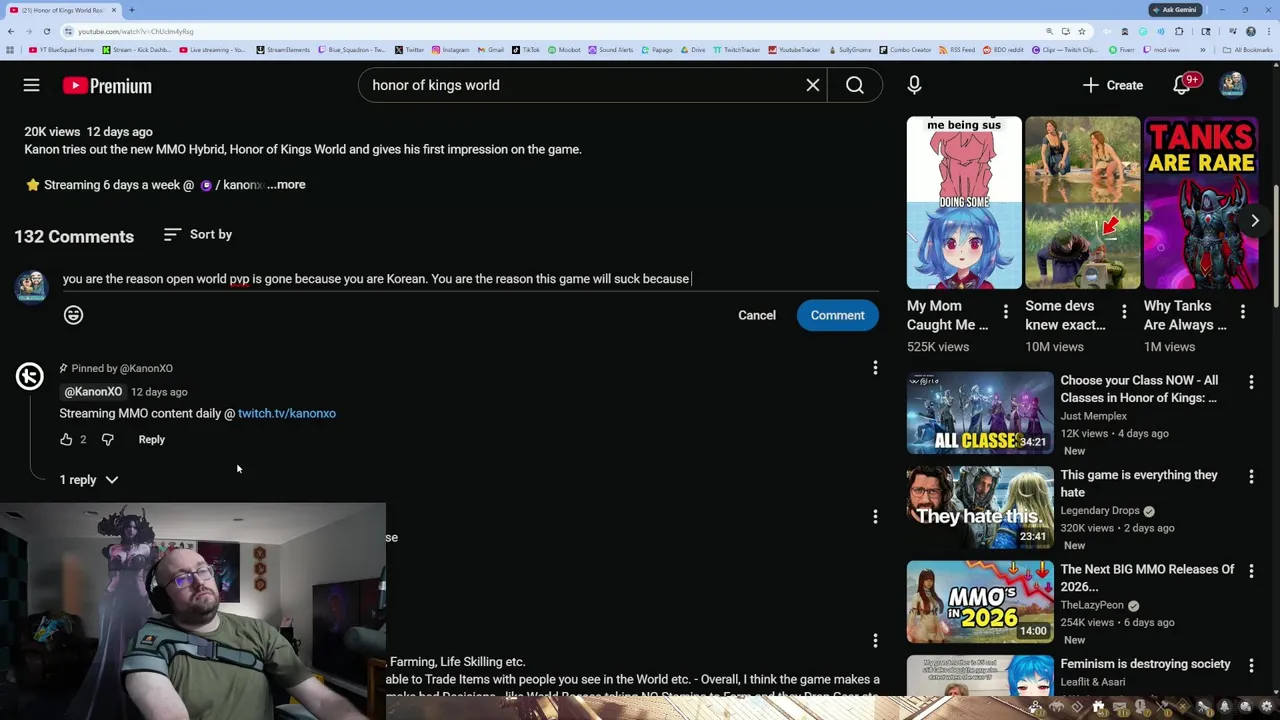Open options menu for the pinned comment
Viewport: 1280px width, 720px height.
click(875, 368)
